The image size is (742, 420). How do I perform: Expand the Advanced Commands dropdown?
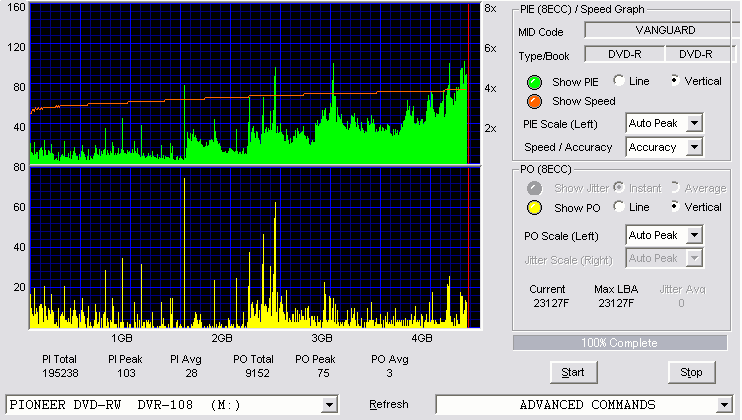724,405
